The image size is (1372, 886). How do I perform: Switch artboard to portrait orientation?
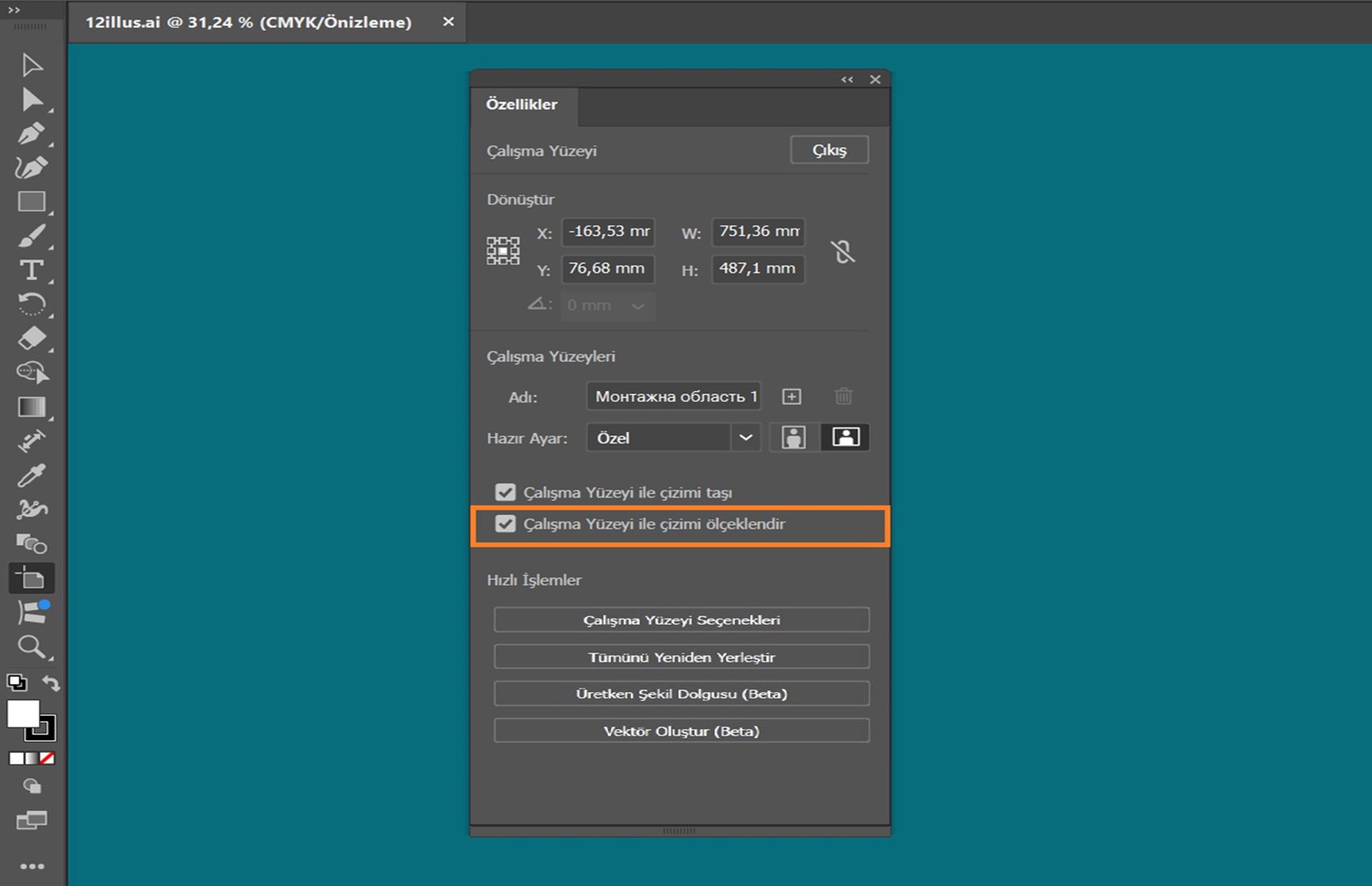coord(793,437)
